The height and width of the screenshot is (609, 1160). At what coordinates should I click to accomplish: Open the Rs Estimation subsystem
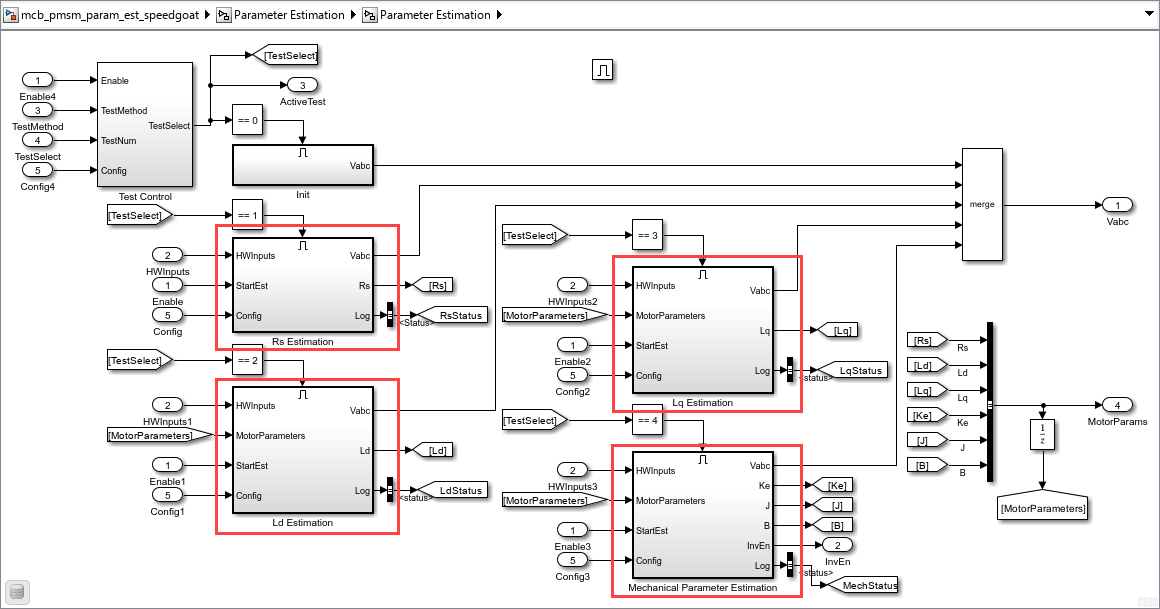point(303,285)
